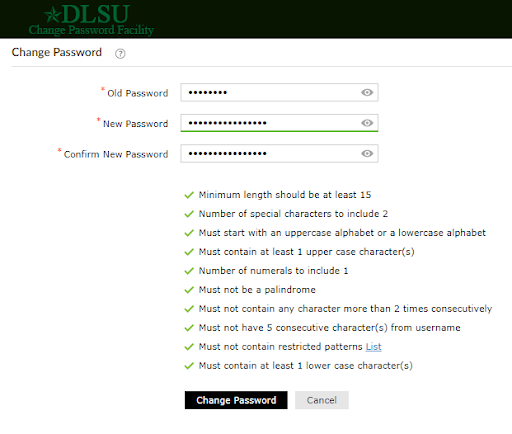Click the lowercase character rule checkmark

(x=189, y=366)
